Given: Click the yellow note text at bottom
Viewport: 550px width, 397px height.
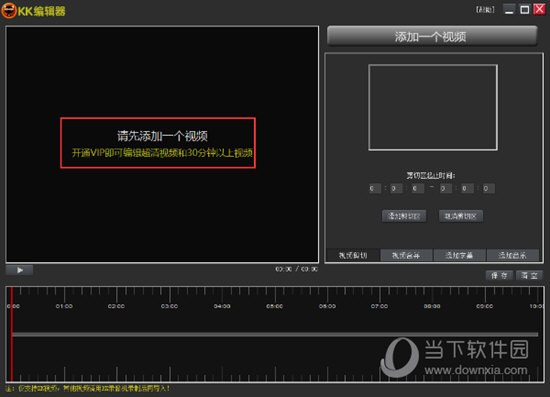Looking at the screenshot, I should [x=88, y=389].
